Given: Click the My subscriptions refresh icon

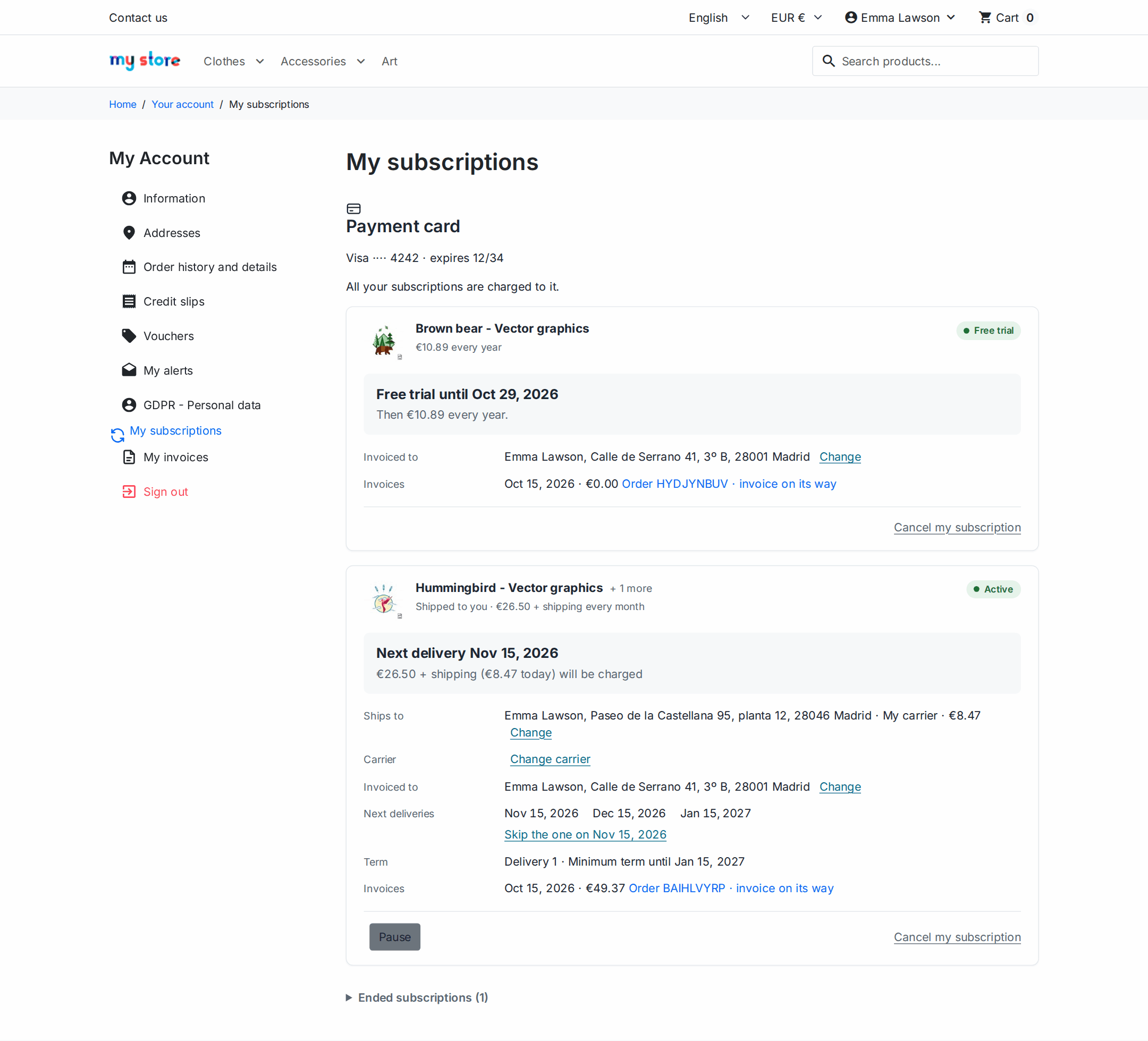Looking at the screenshot, I should click(117, 435).
